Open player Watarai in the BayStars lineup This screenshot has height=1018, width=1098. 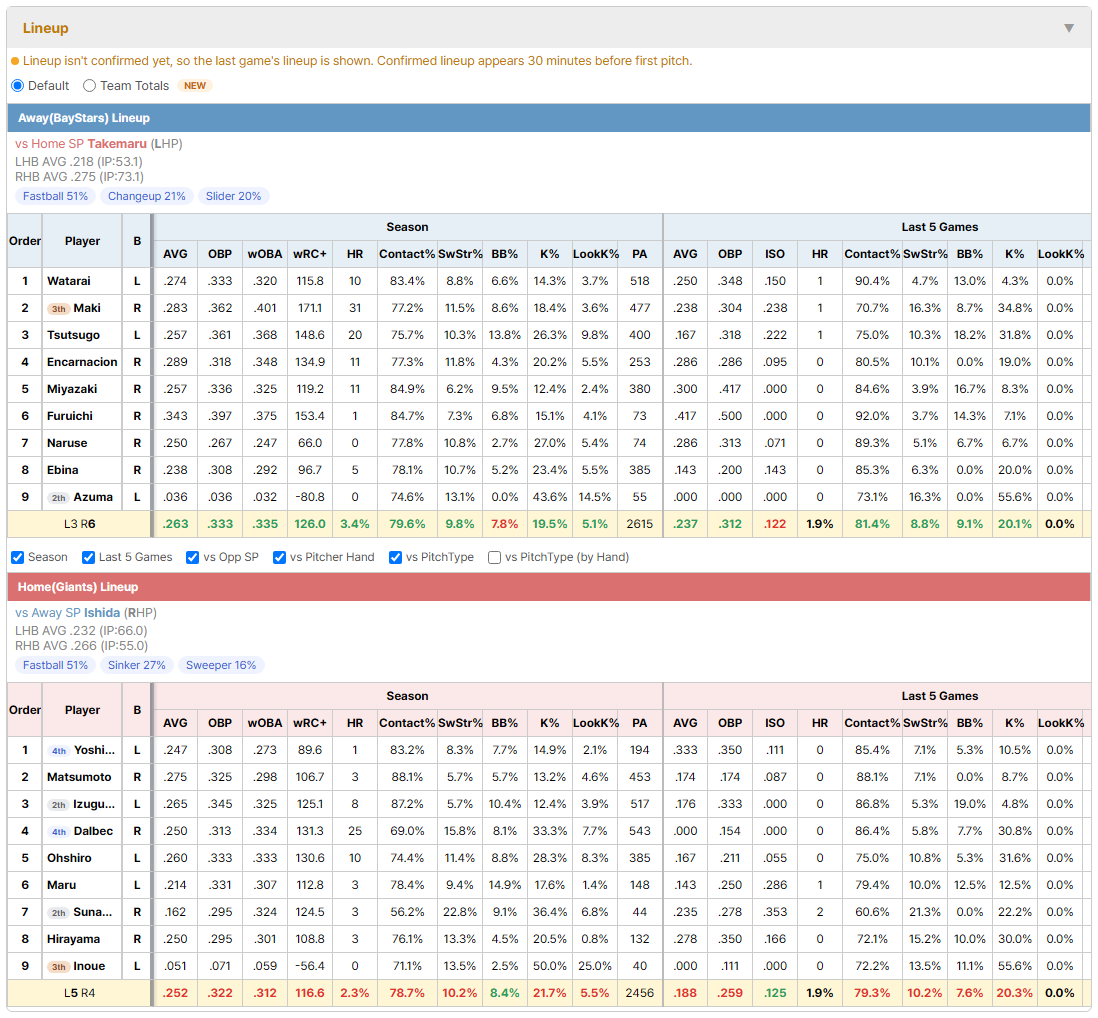pyautogui.click(x=69, y=281)
